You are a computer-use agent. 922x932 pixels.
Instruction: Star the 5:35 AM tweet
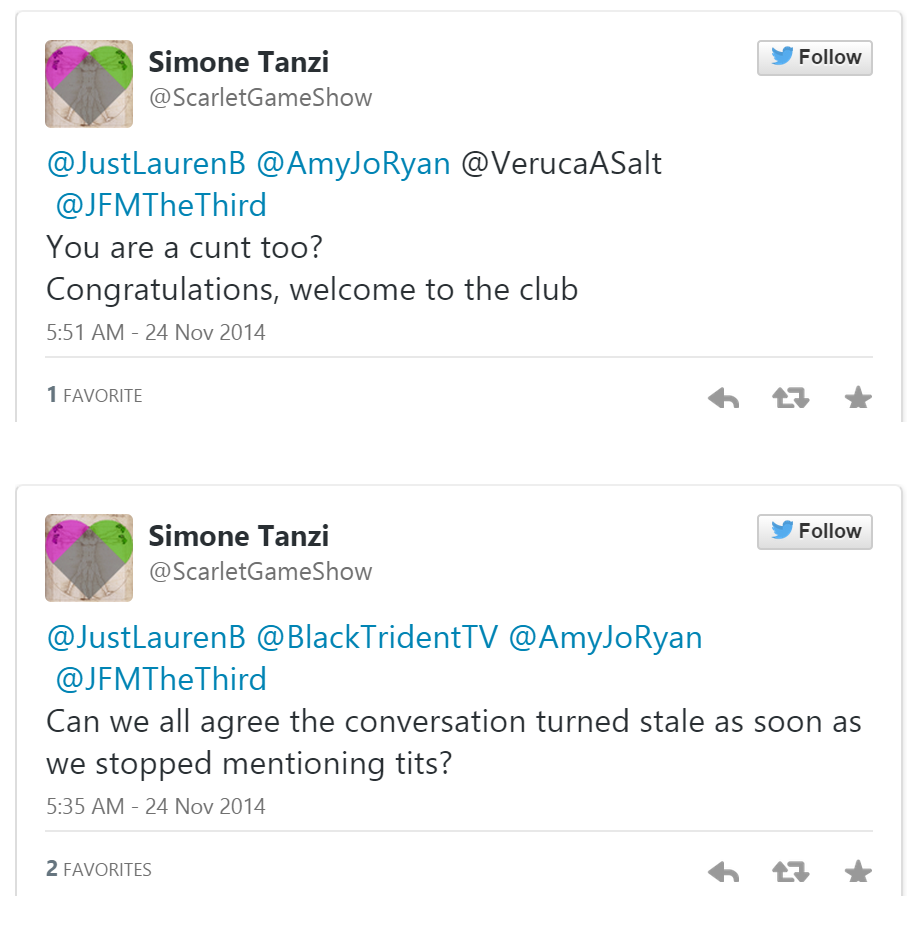pyautogui.click(x=858, y=872)
